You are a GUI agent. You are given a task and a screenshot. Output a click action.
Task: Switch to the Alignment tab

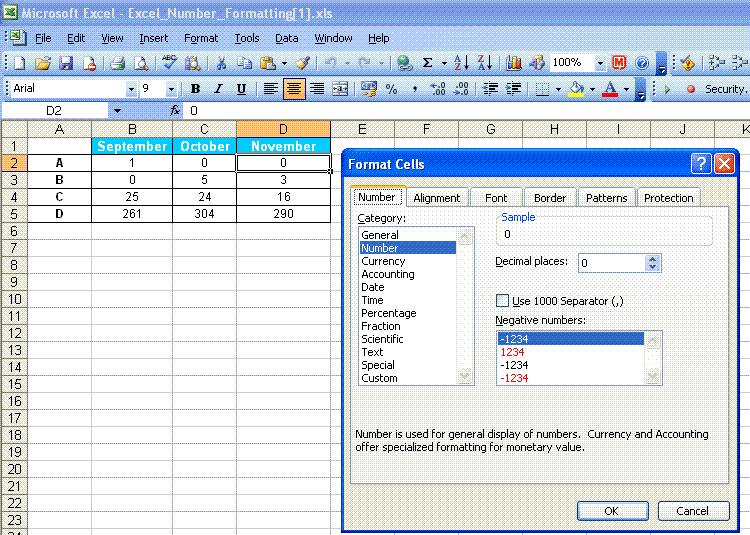click(437, 198)
